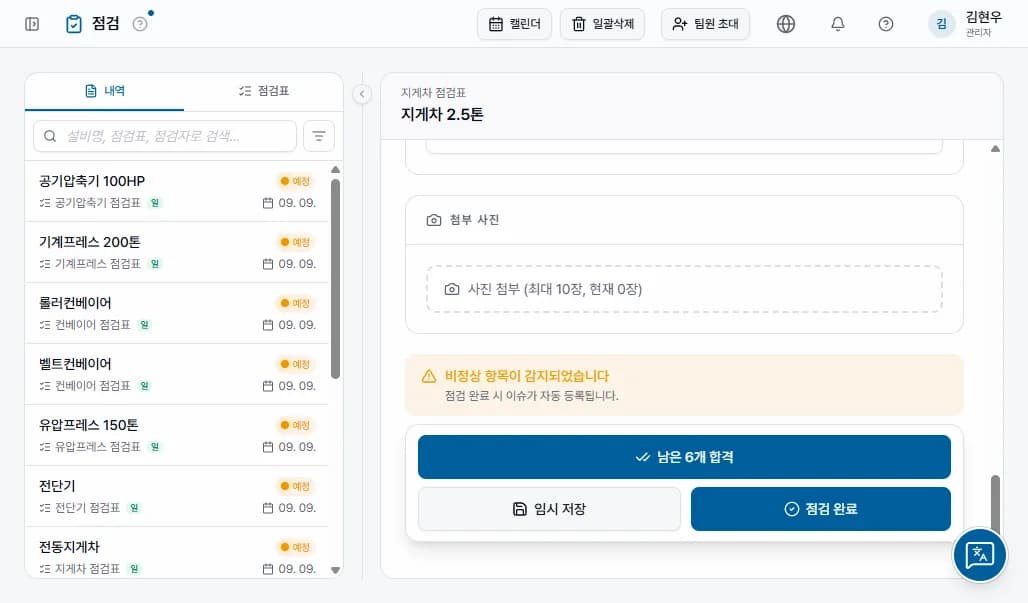Open the help icon next to 점검 title

click(140, 24)
